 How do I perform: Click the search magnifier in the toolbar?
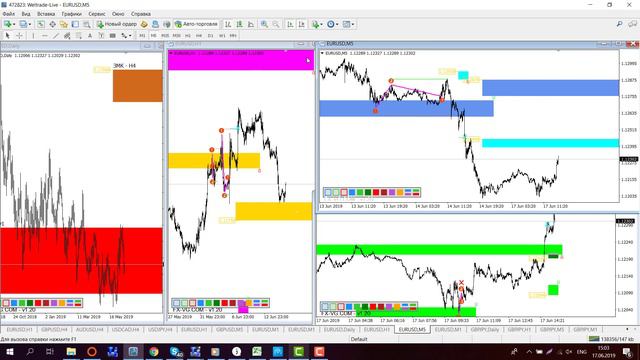tap(619, 24)
